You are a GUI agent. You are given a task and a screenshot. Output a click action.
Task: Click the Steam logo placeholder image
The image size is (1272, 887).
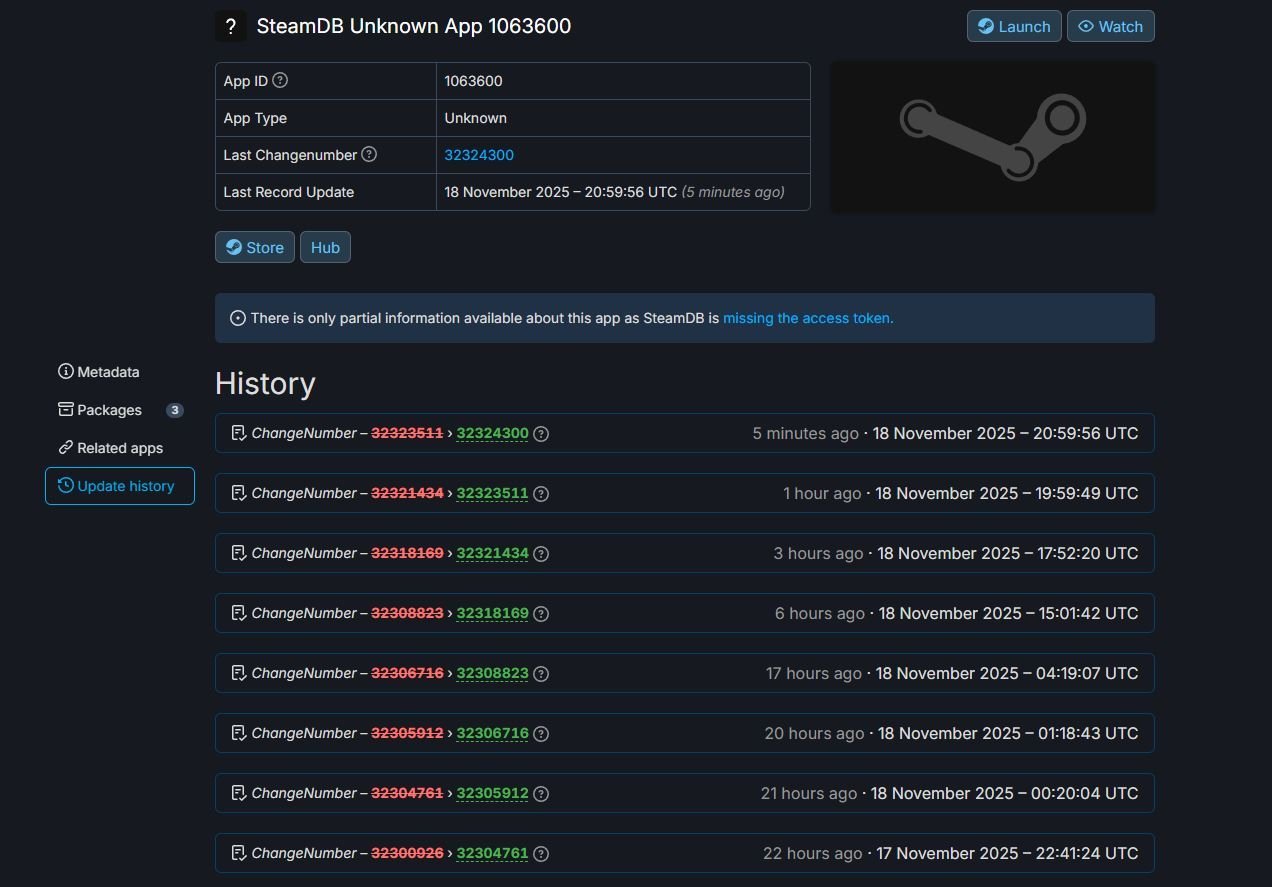[x=992, y=136]
